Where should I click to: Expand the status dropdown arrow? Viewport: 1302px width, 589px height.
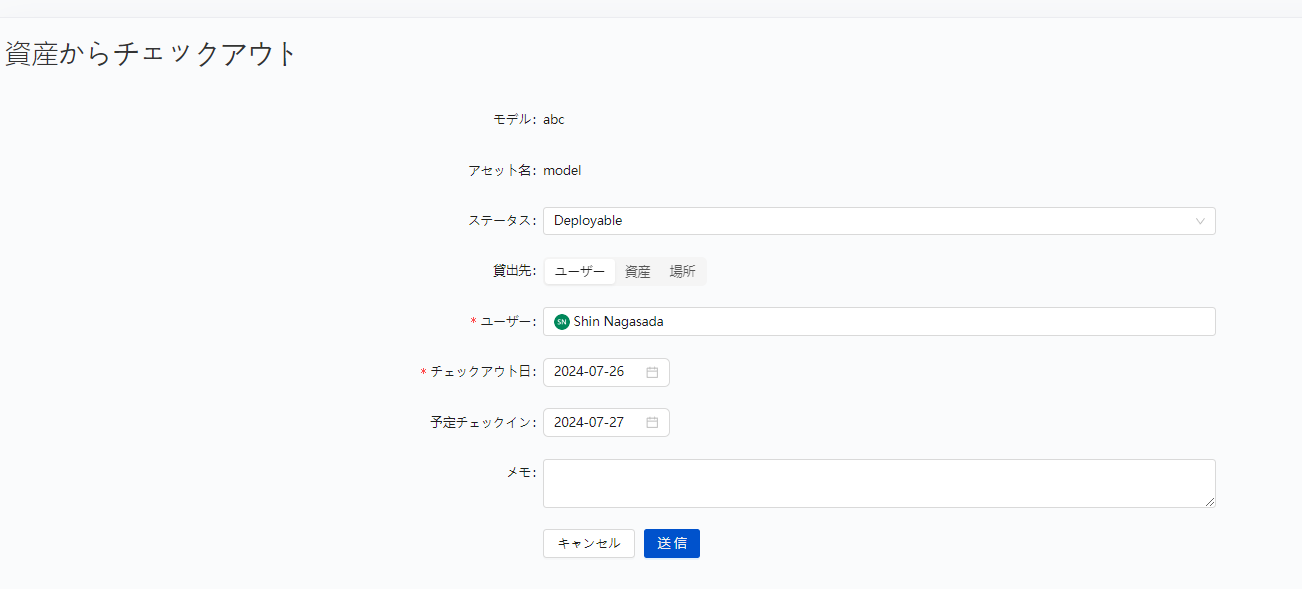pos(1200,221)
